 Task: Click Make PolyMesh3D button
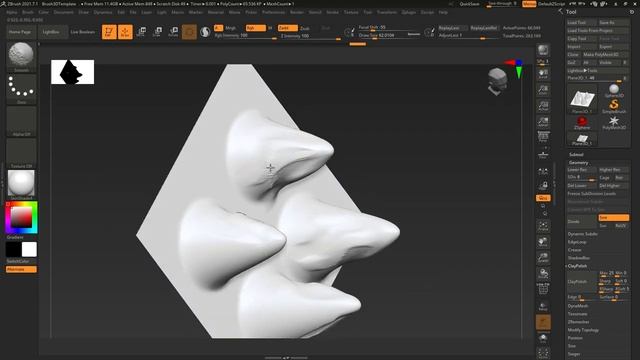point(605,54)
